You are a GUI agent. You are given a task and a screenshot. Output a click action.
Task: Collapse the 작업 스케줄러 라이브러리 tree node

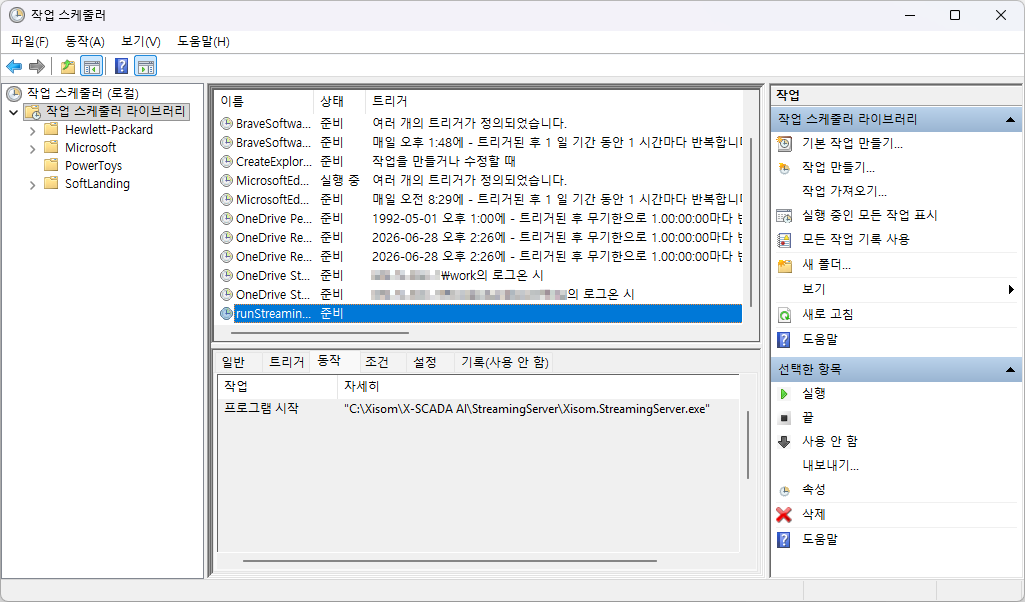(13, 112)
